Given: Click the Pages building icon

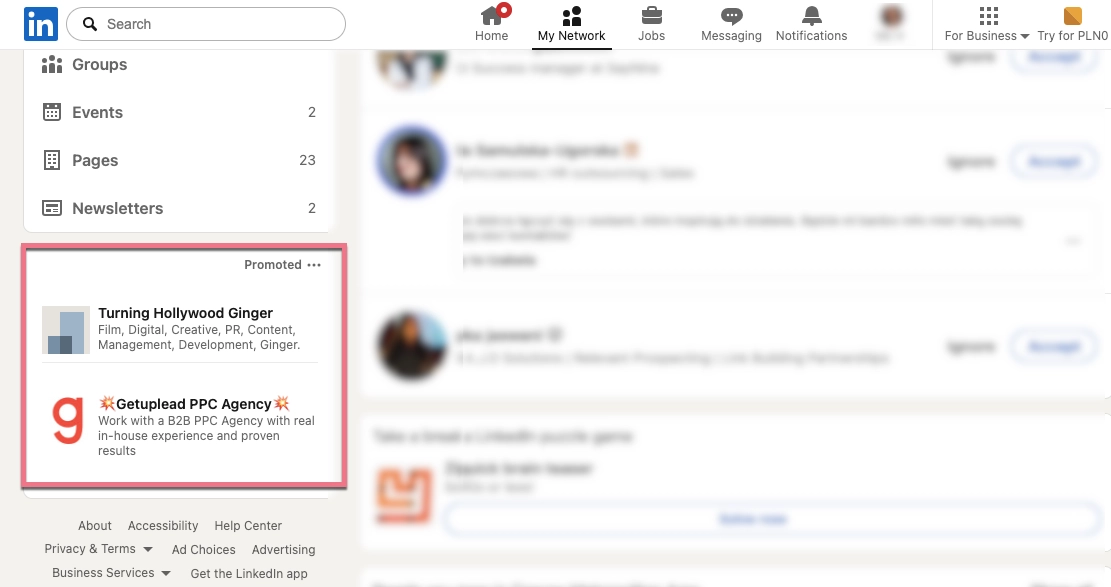Looking at the screenshot, I should (x=52, y=160).
